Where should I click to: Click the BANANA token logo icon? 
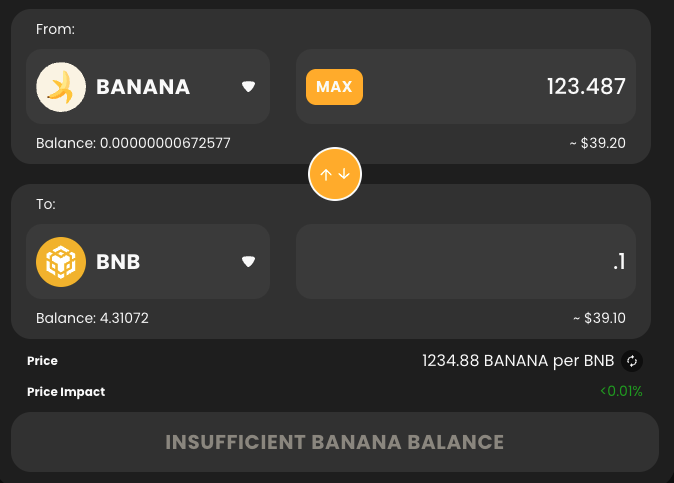tap(61, 87)
